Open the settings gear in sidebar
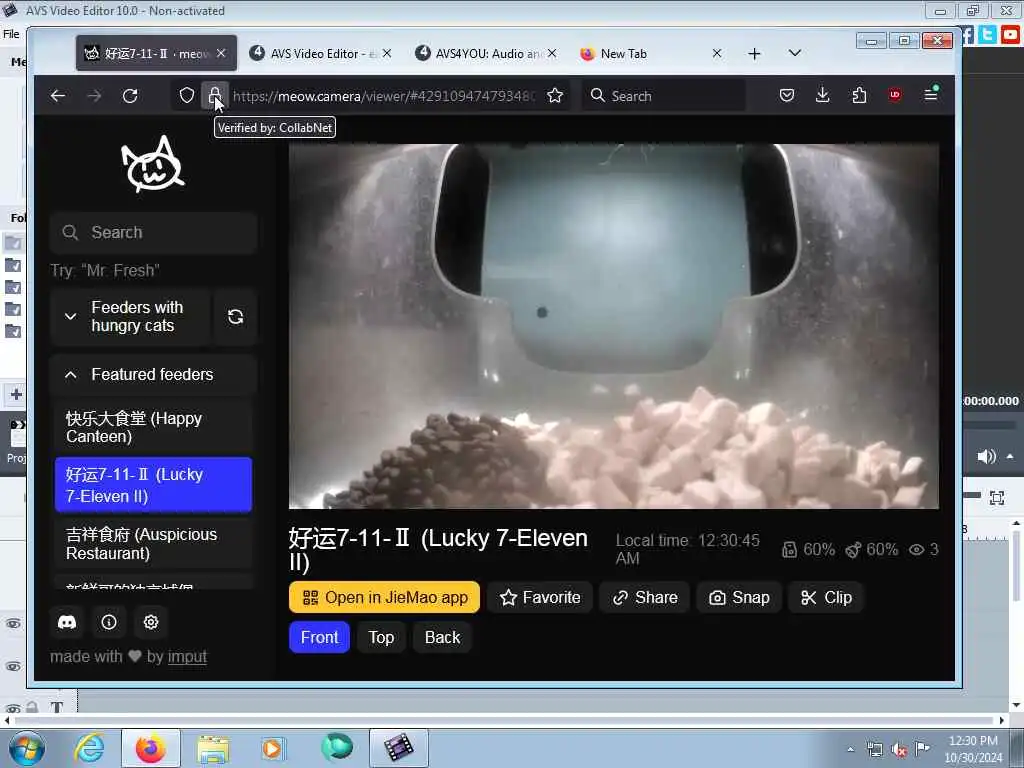 (x=151, y=622)
